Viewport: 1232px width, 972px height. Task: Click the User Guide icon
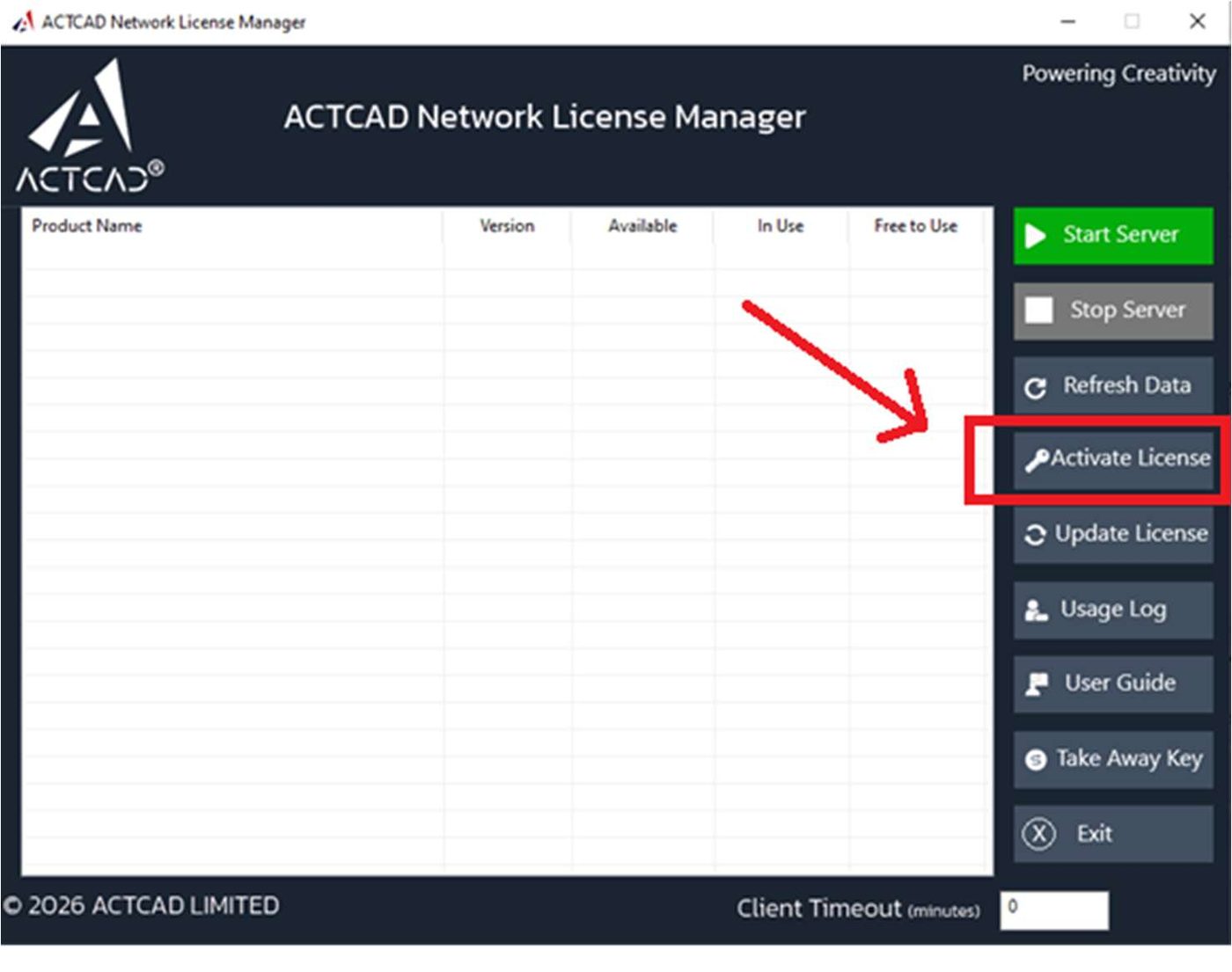pos(1037,683)
